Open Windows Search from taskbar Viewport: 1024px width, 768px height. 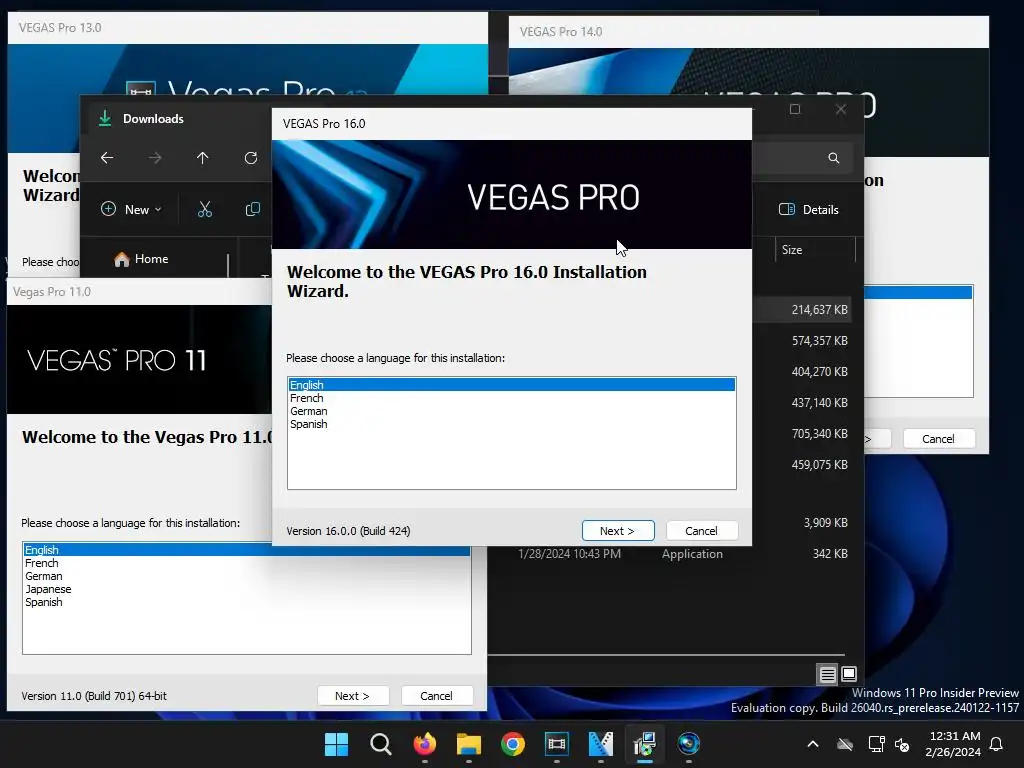[381, 744]
